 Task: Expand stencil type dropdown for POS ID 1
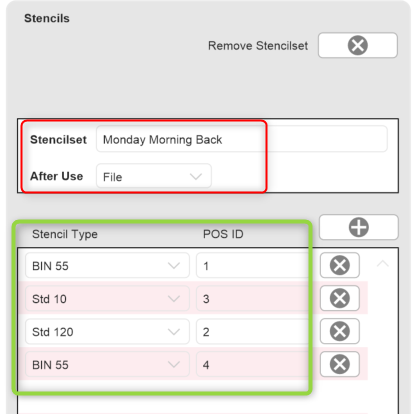pos(107,265)
